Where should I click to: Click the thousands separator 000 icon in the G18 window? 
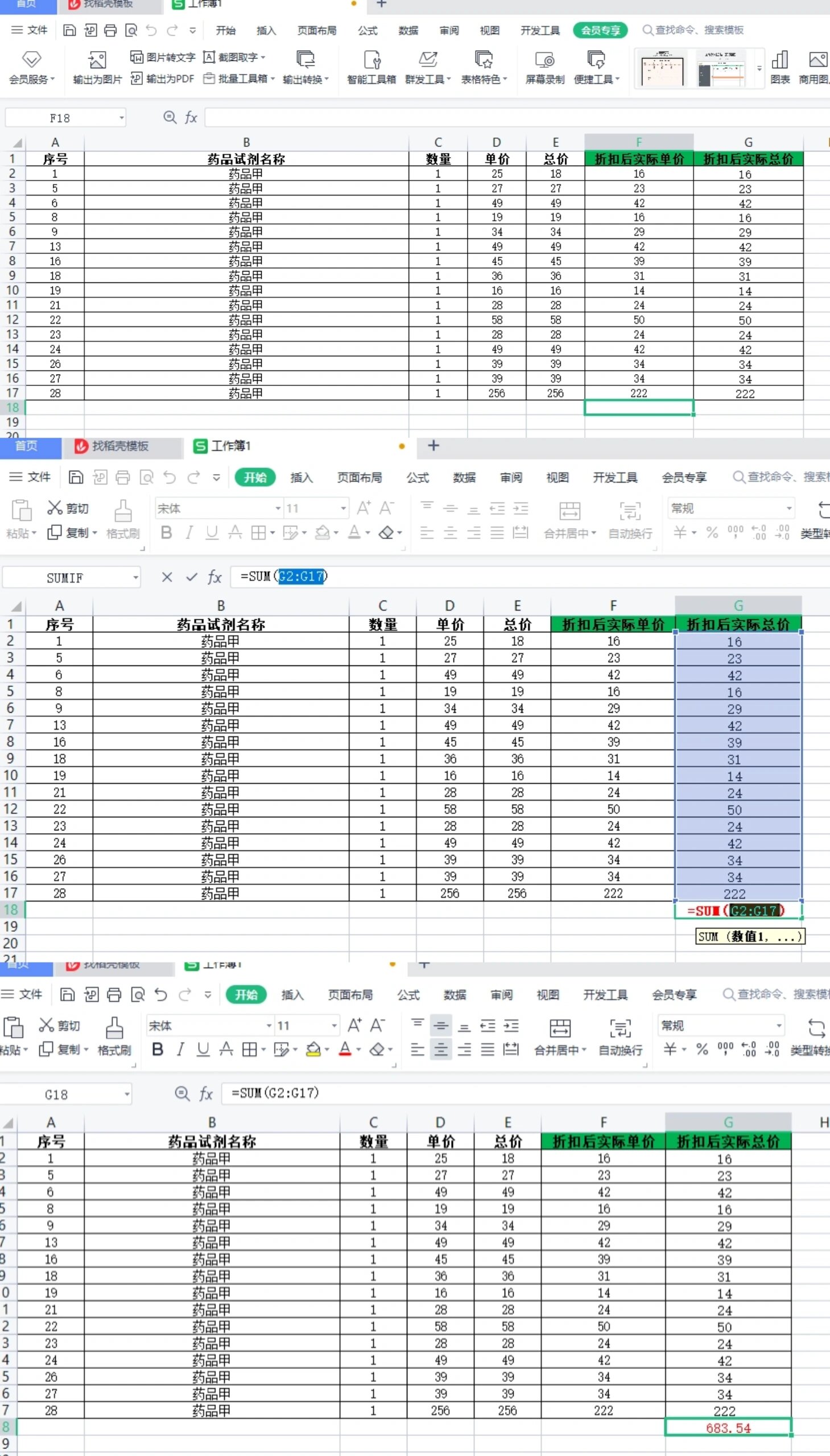pyautogui.click(x=725, y=1048)
